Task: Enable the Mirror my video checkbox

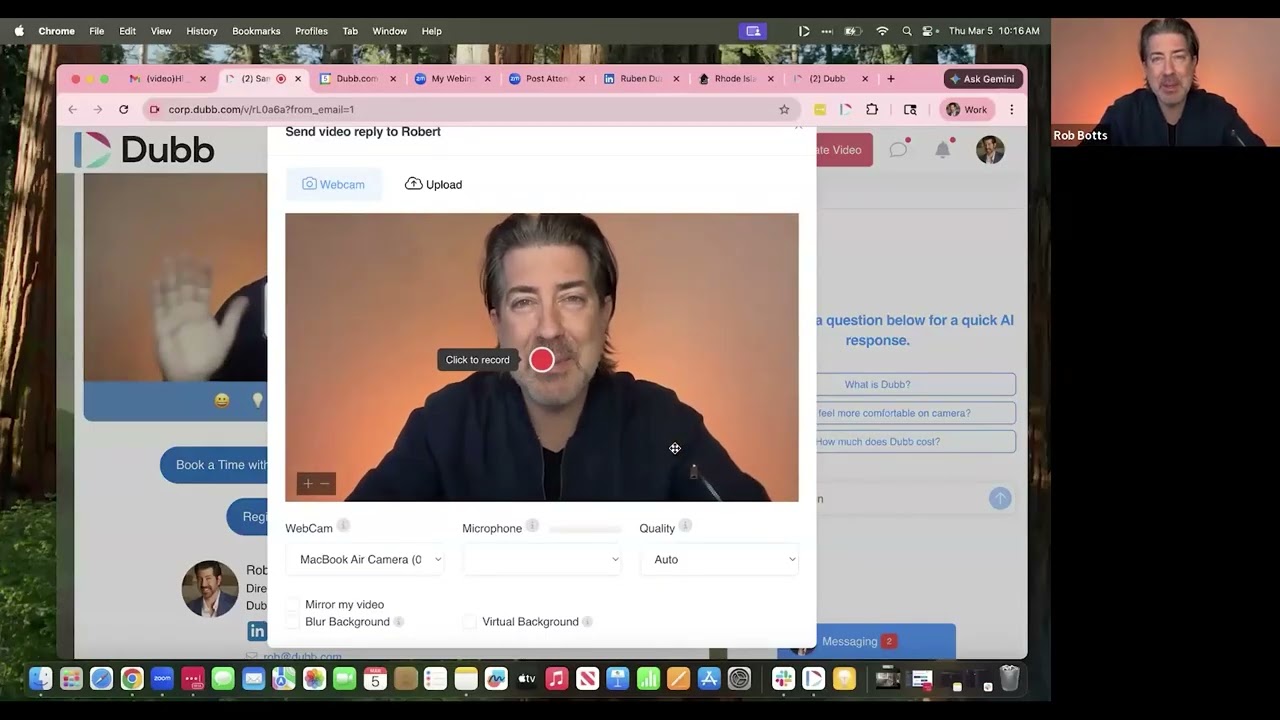Action: pos(293,604)
